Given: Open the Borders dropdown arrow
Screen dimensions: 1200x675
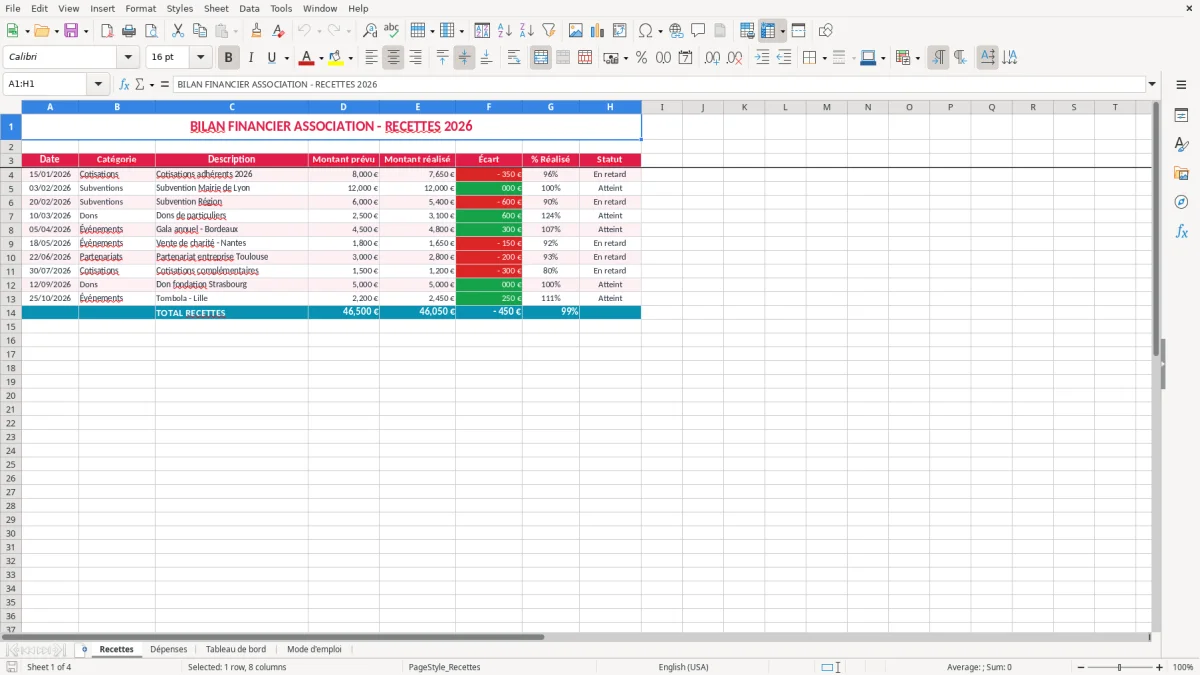Looking at the screenshot, I should point(824,58).
